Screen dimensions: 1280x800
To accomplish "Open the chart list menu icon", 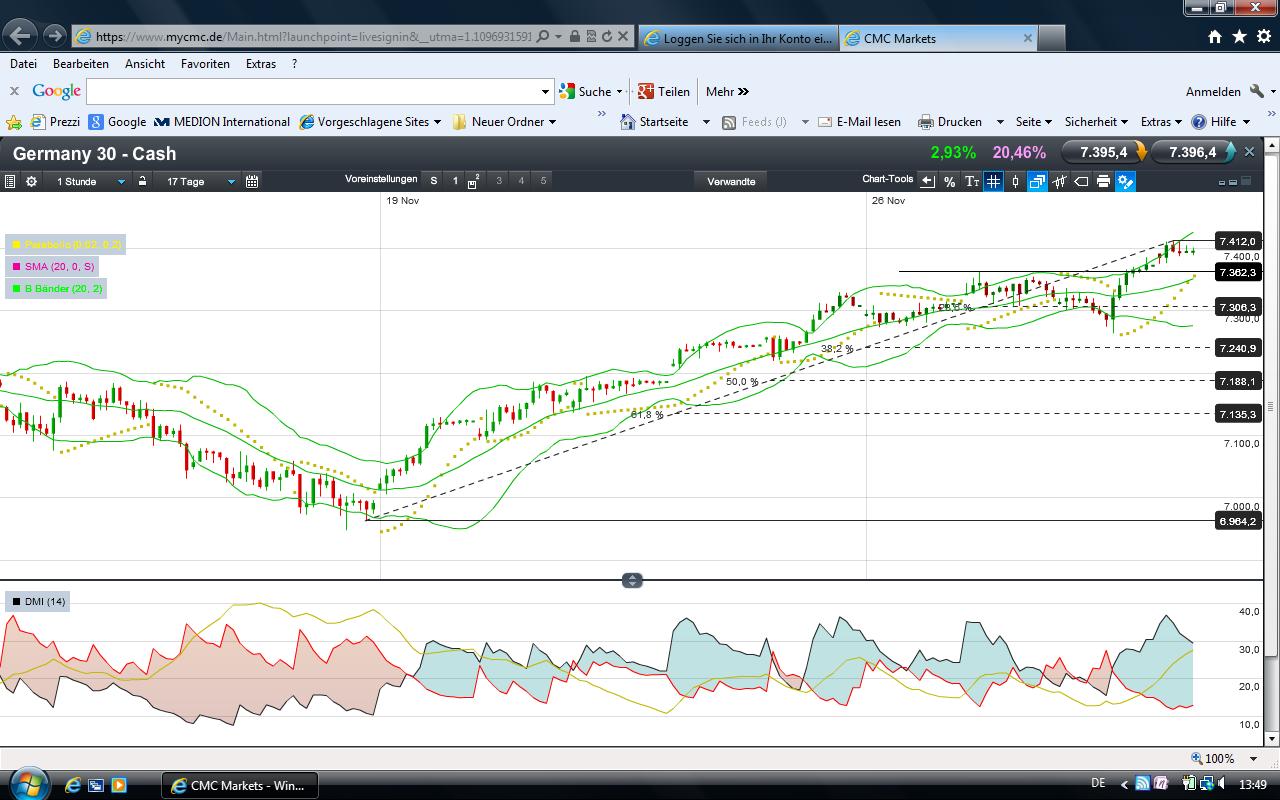I will click(10, 181).
